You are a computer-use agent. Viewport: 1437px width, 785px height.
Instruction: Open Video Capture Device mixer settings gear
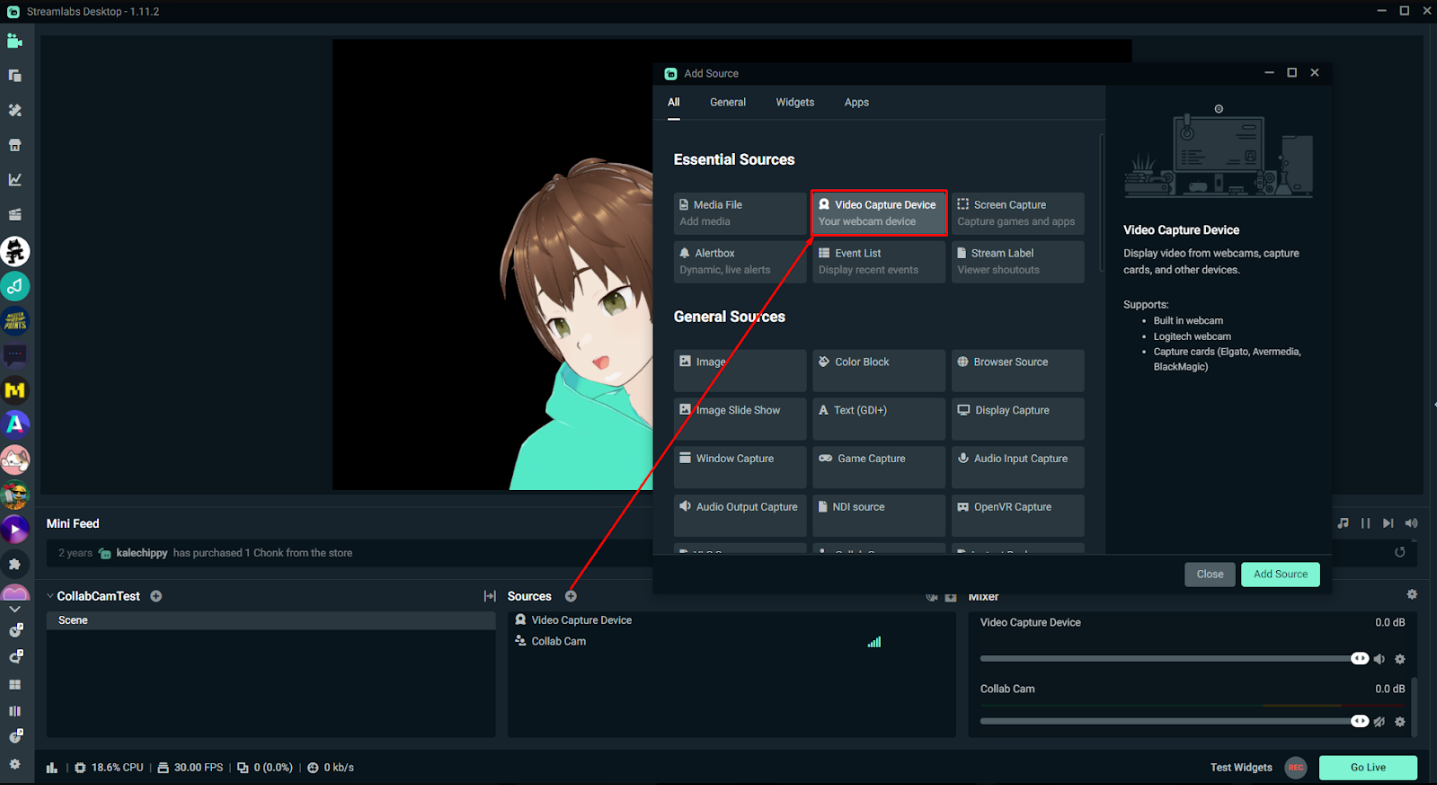1400,659
